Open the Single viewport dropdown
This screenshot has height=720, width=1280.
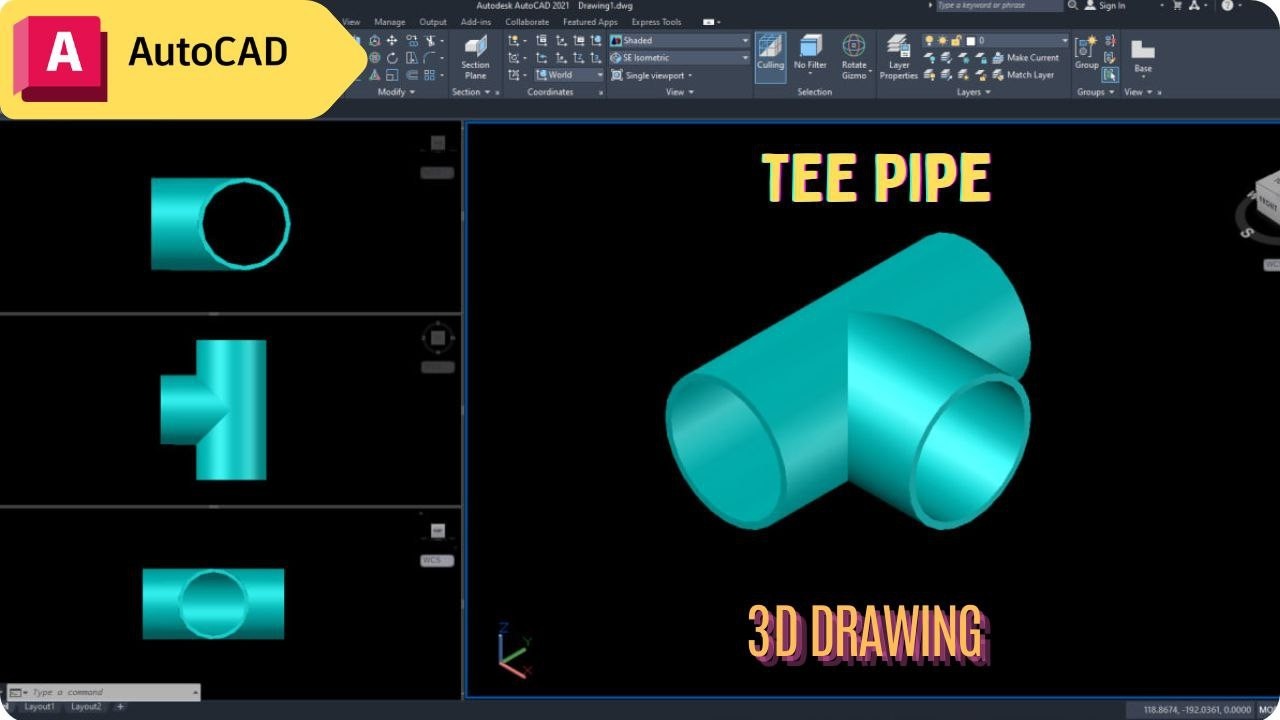690,75
